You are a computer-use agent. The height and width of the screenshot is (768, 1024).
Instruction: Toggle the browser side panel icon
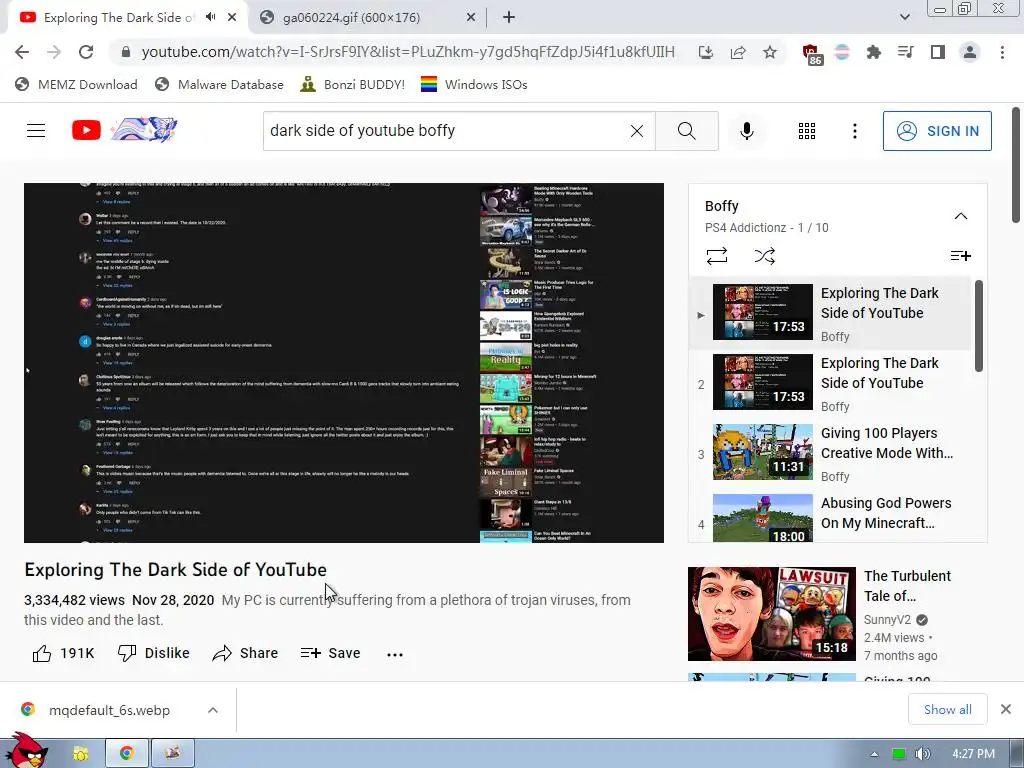click(x=938, y=52)
